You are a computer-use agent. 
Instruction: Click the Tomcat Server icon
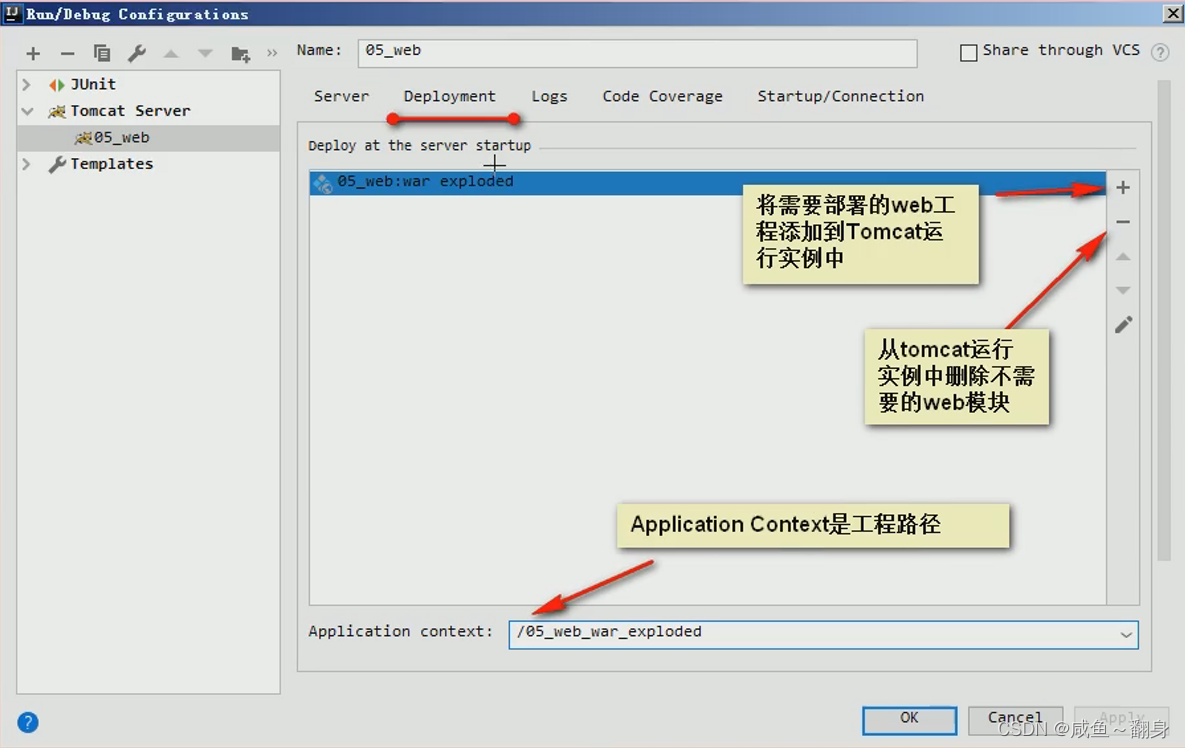point(57,112)
